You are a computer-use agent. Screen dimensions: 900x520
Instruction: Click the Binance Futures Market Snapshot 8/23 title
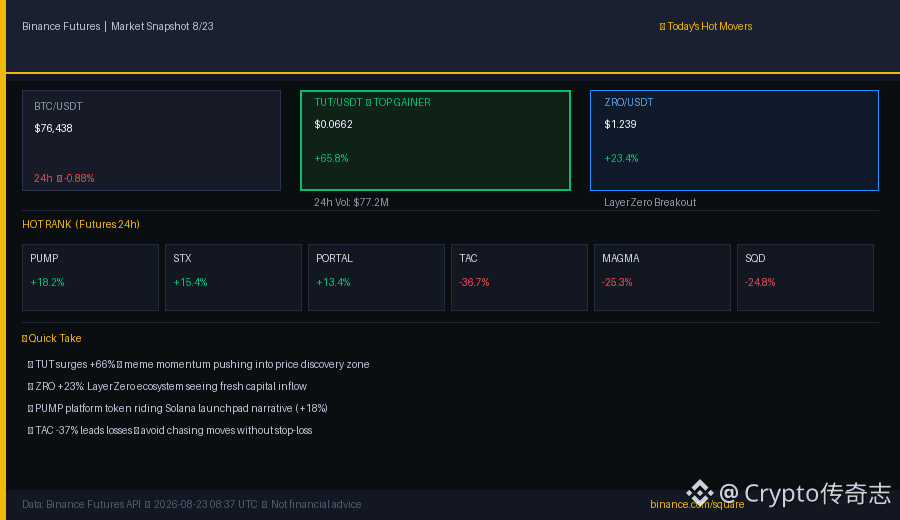click(118, 26)
